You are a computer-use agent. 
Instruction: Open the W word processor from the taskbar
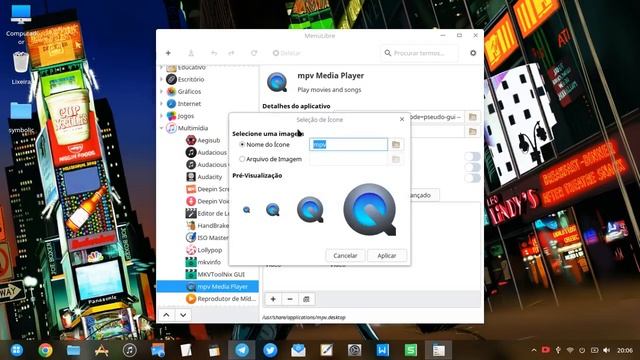coord(382,350)
